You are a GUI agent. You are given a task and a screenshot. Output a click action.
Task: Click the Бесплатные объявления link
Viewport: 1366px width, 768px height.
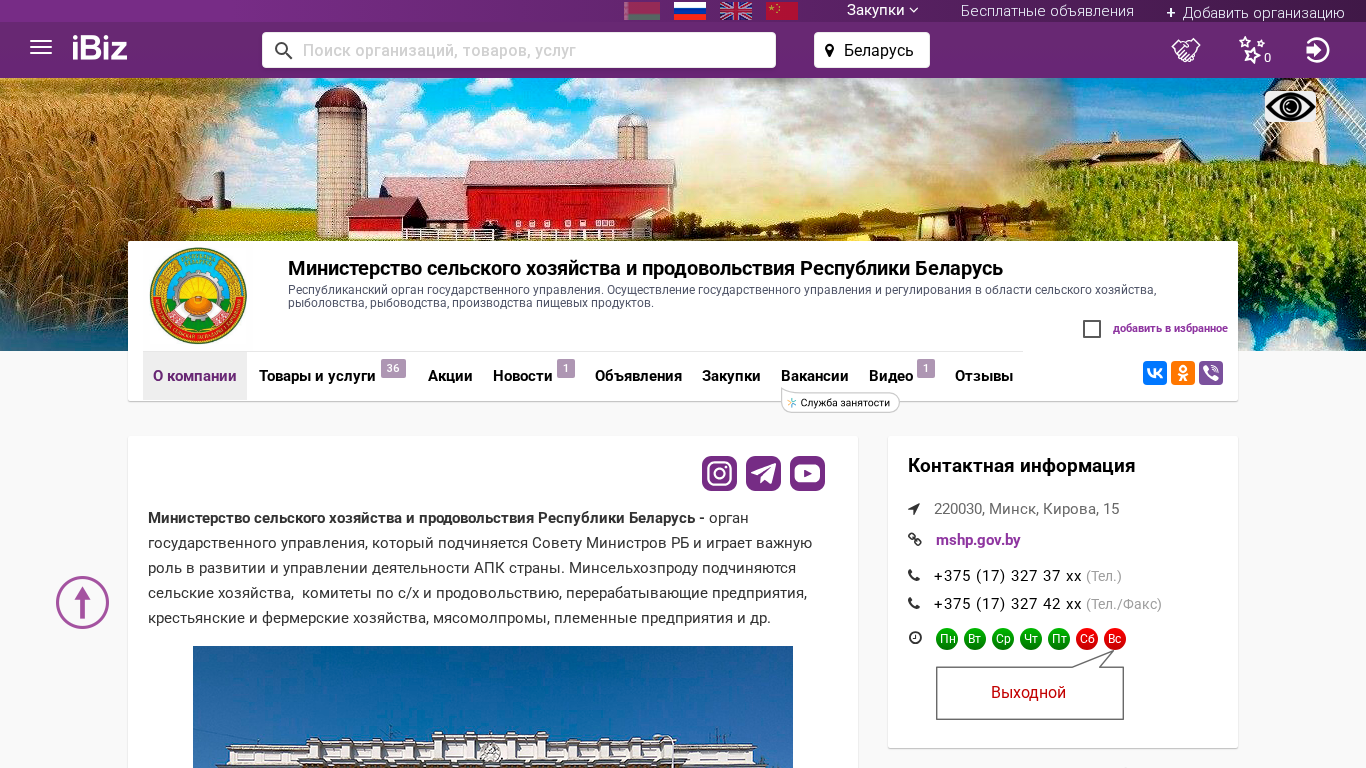tap(1047, 11)
